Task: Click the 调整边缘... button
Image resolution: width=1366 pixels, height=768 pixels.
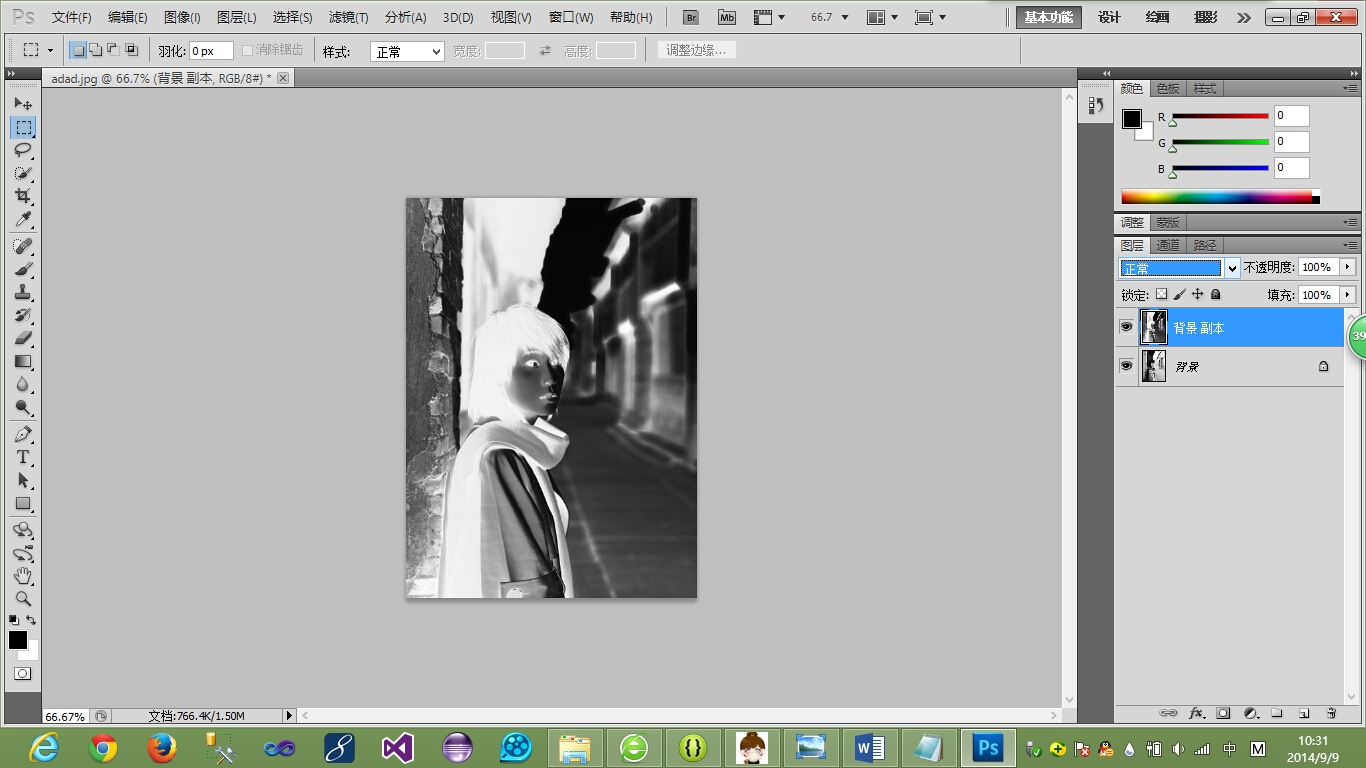Action: (696, 50)
